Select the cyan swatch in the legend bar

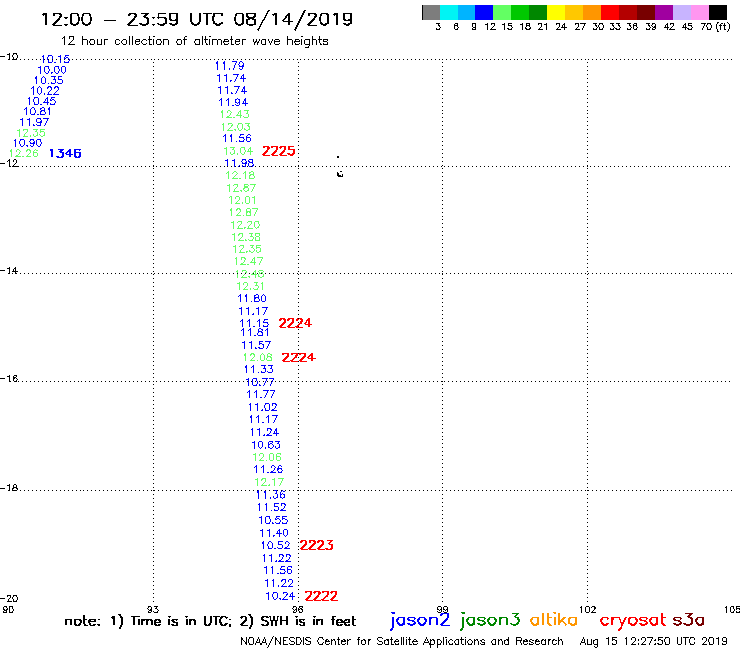pos(449,12)
